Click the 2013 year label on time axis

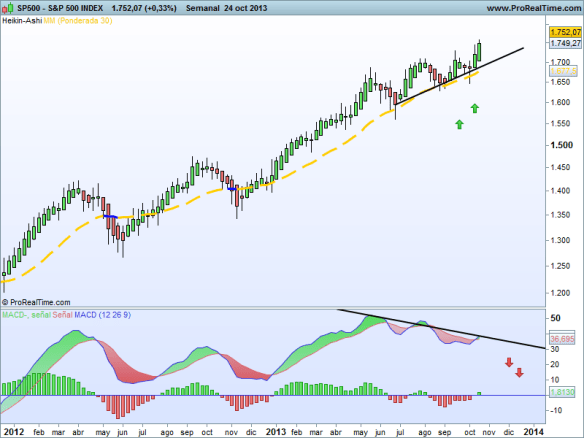pos(276,432)
